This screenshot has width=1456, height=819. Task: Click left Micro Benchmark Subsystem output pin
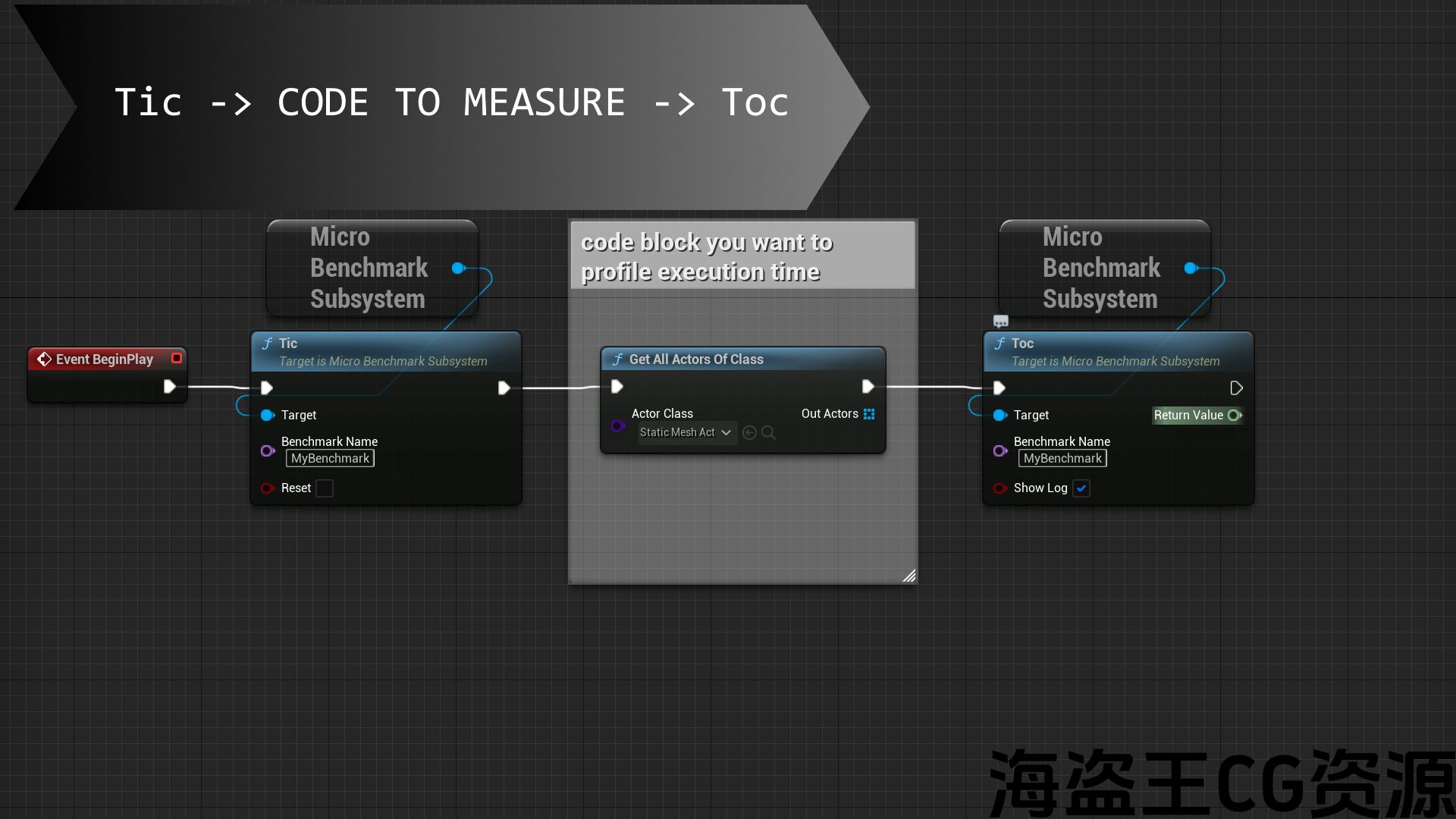point(458,268)
